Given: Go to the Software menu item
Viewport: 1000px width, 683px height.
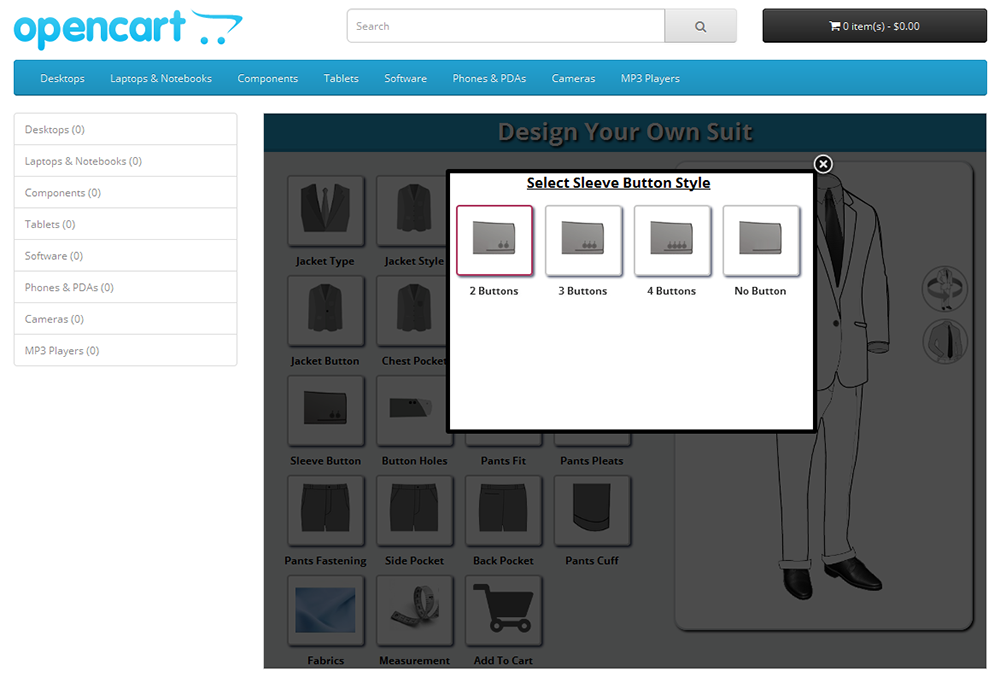Looking at the screenshot, I should 406,78.
